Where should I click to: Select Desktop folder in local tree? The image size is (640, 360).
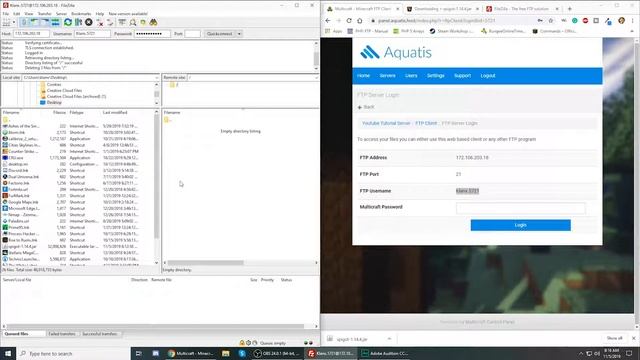(54, 102)
